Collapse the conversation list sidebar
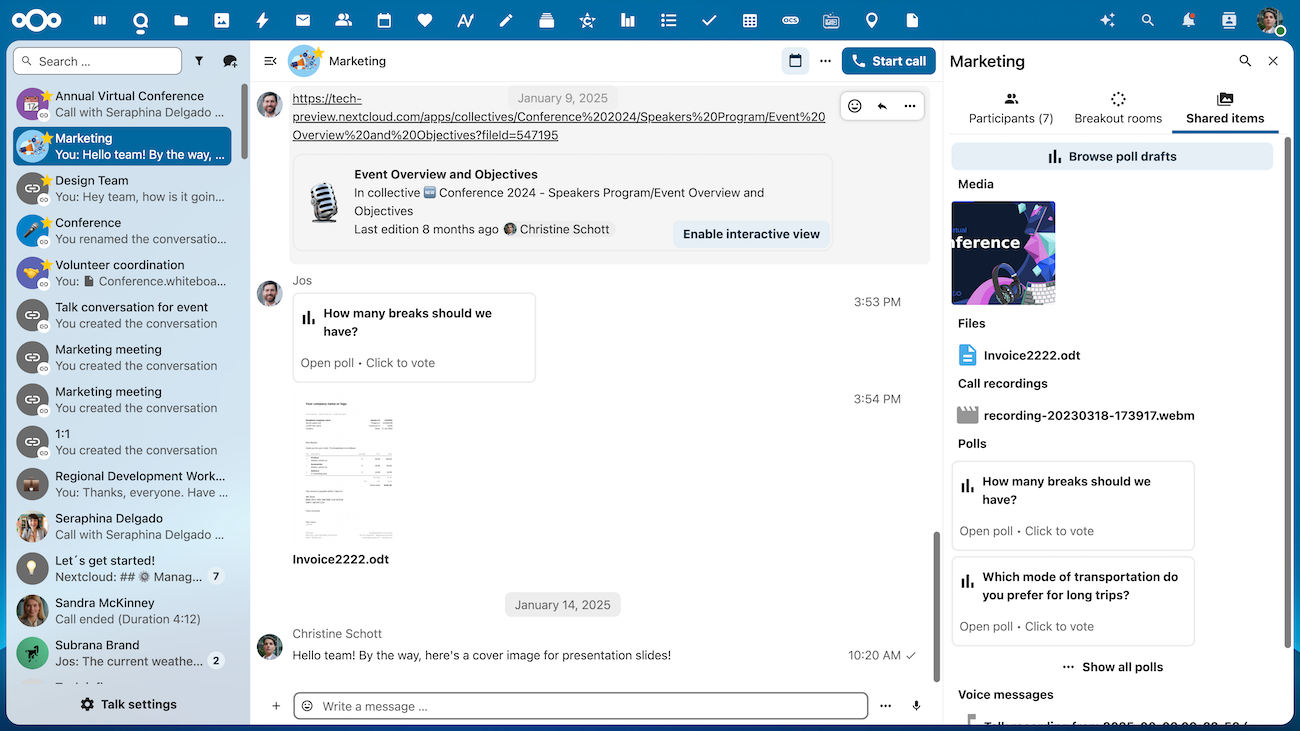Viewport: 1300px width, 731px height. [270, 61]
